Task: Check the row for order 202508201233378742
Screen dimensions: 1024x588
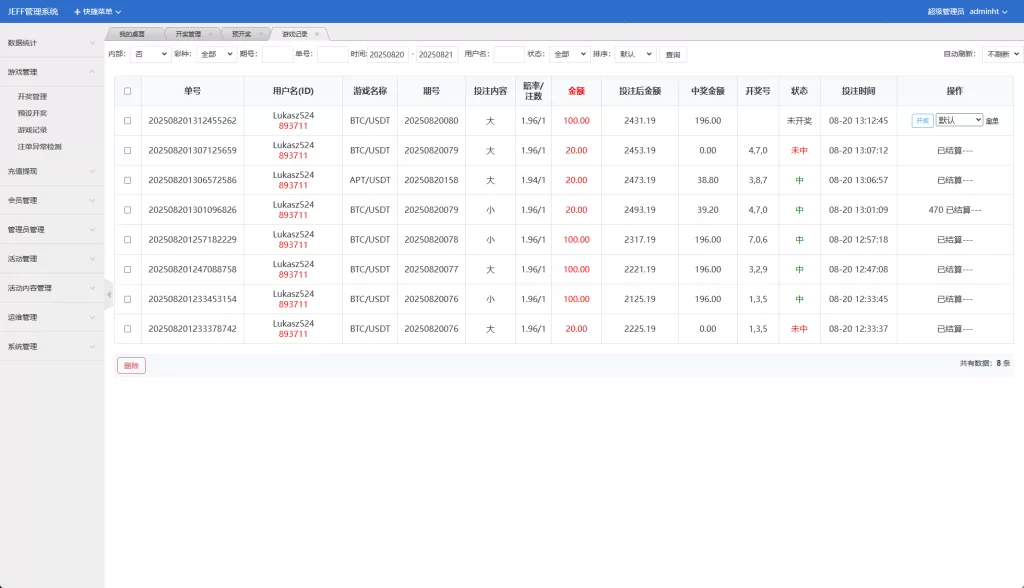Action: click(127, 329)
